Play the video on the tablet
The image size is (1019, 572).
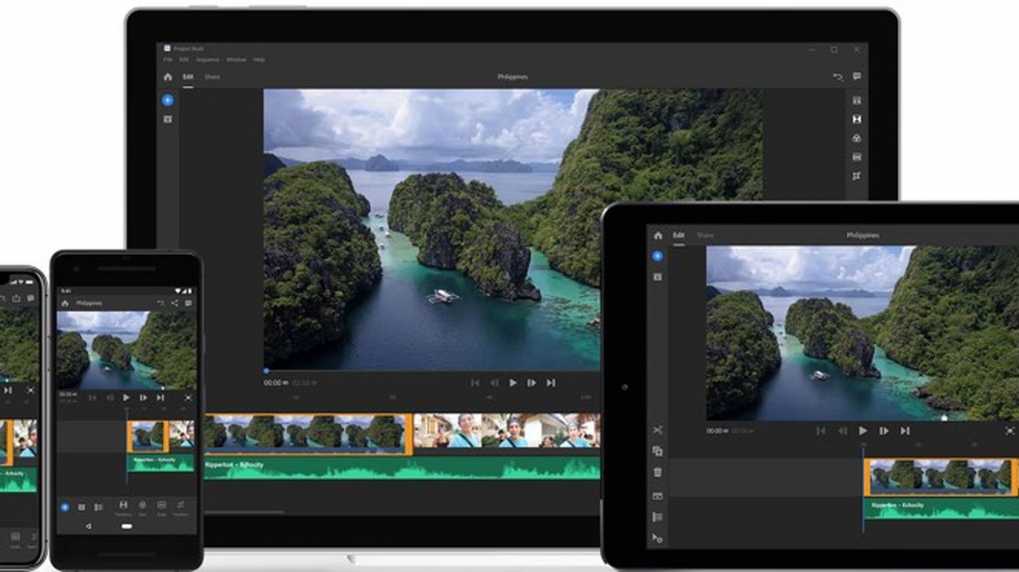[x=863, y=430]
